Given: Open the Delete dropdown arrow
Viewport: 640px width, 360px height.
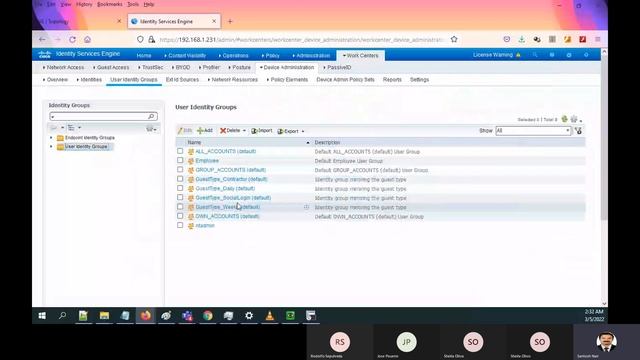Looking at the screenshot, I should click(244, 131).
